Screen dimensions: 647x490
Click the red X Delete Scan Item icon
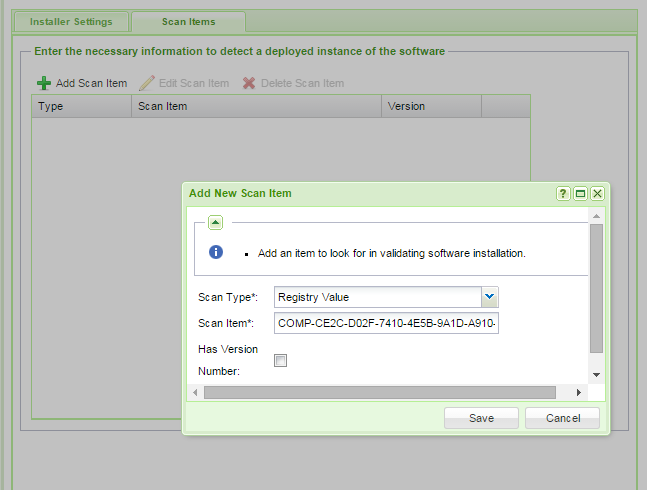click(249, 83)
